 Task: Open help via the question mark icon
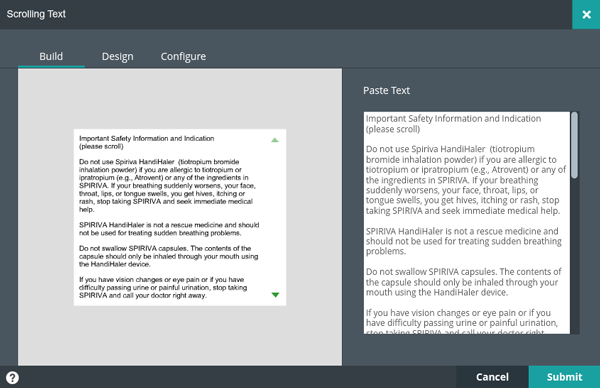coord(12,378)
